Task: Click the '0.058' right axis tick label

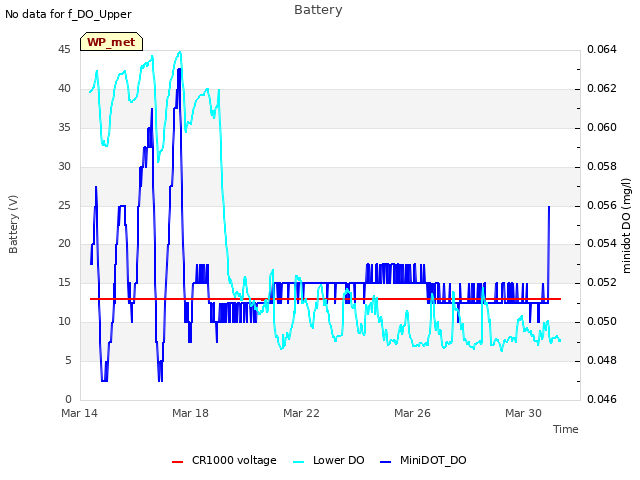Action: pyautogui.click(x=602, y=167)
